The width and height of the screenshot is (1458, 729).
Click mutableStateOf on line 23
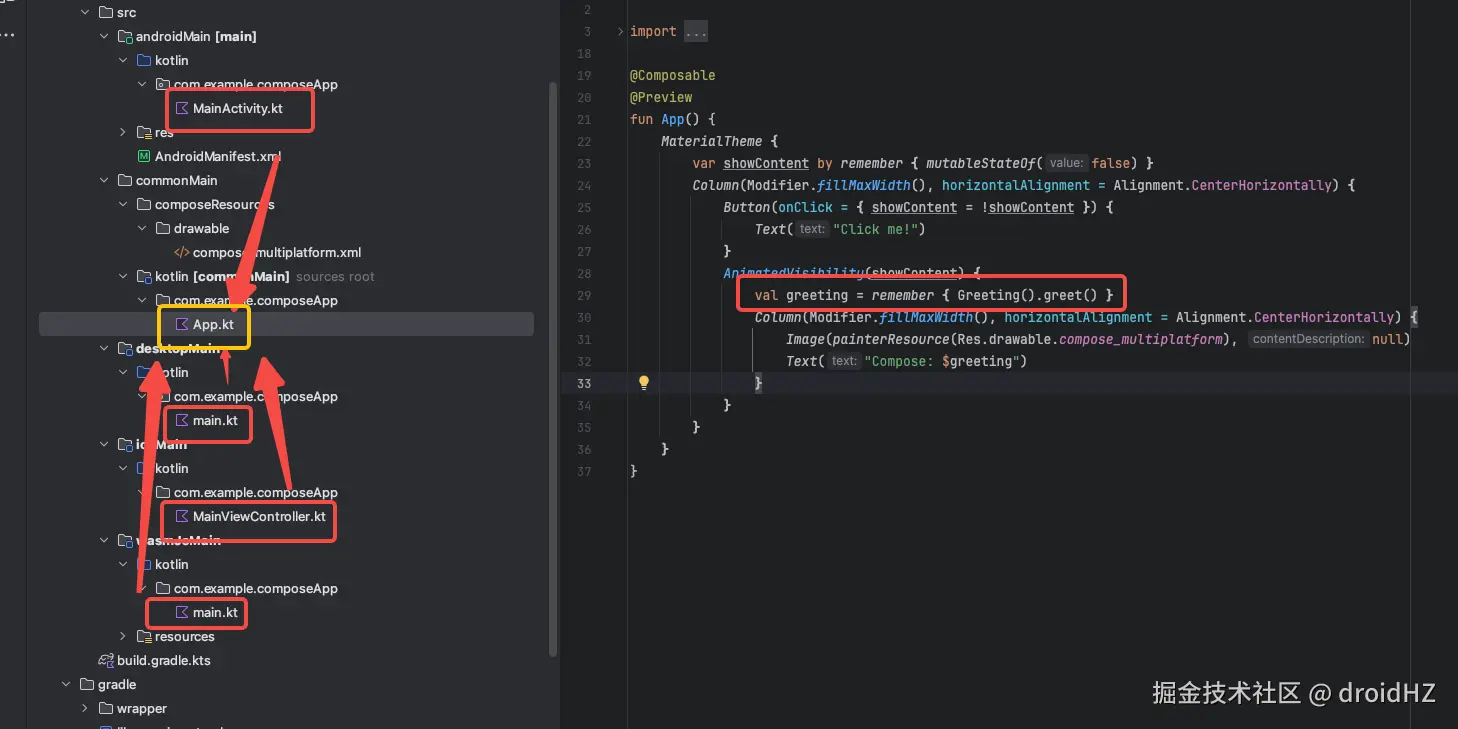[x=981, y=163]
